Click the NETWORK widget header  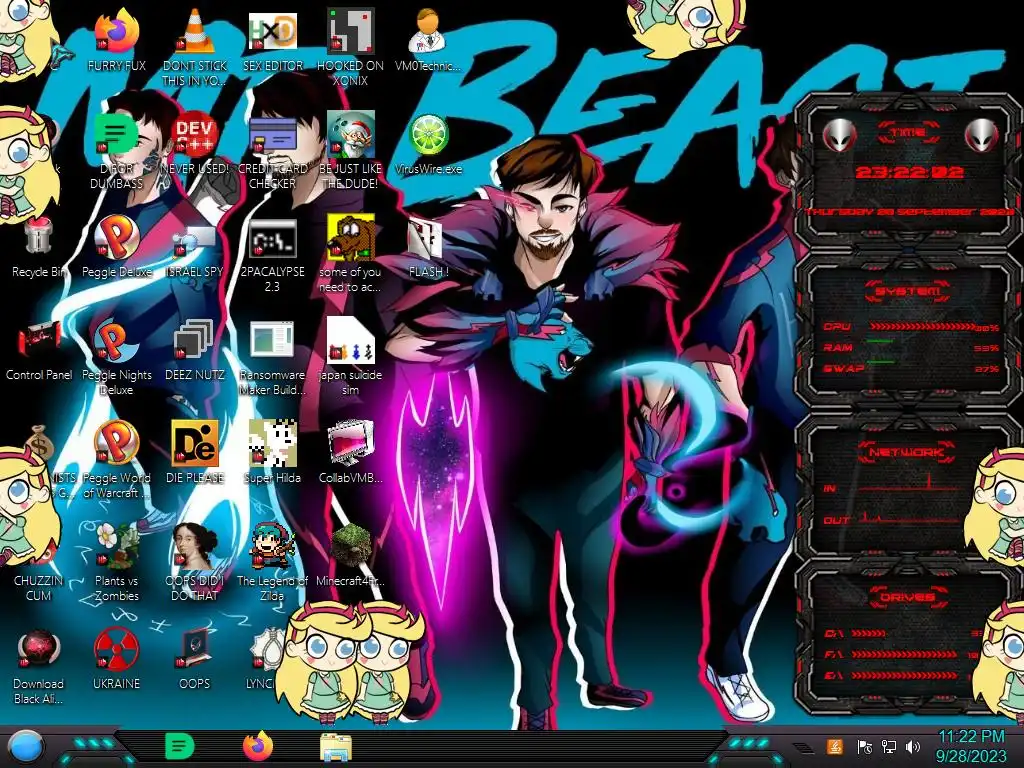908,452
